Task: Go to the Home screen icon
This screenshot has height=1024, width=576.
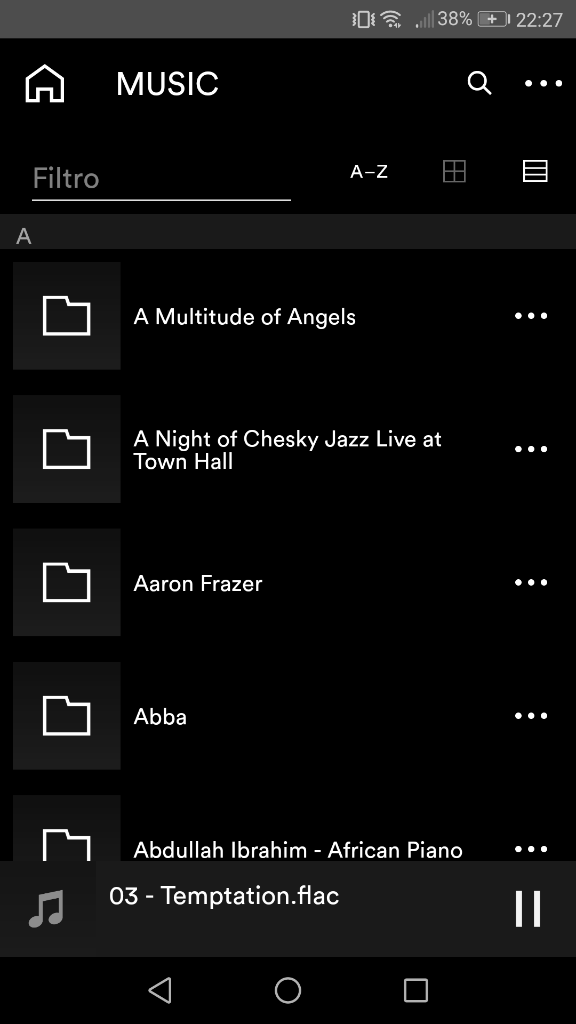Action: point(44,84)
